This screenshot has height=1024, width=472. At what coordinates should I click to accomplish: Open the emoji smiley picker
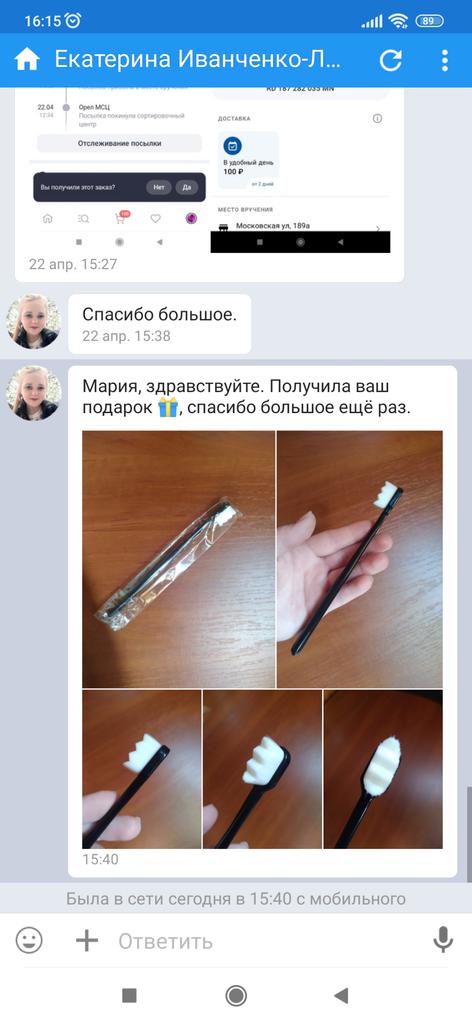click(x=29, y=940)
